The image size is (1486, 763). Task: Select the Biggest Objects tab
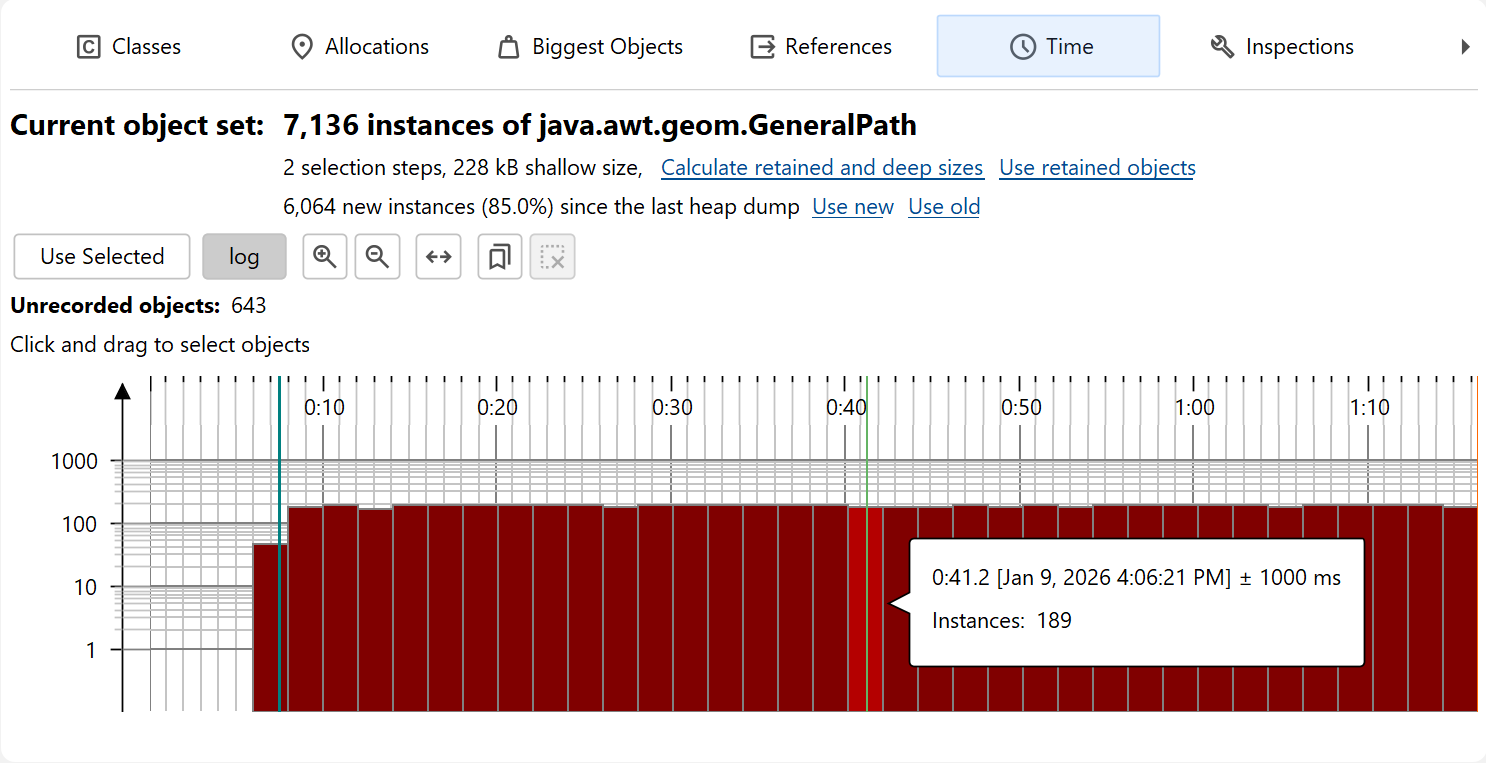click(x=590, y=47)
